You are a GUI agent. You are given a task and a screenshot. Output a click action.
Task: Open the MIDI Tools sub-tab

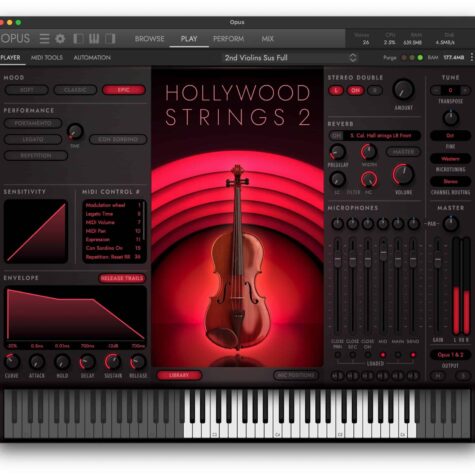pyautogui.click(x=47, y=58)
